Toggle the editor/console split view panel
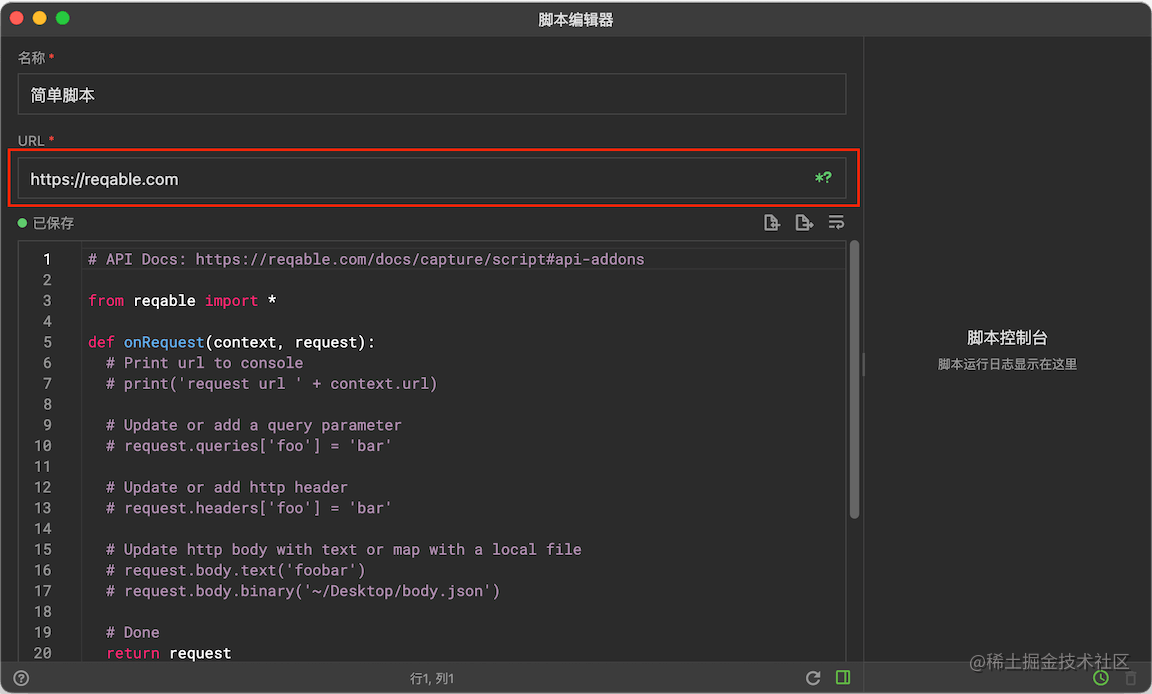Image resolution: width=1152 pixels, height=694 pixels. pyautogui.click(x=843, y=677)
